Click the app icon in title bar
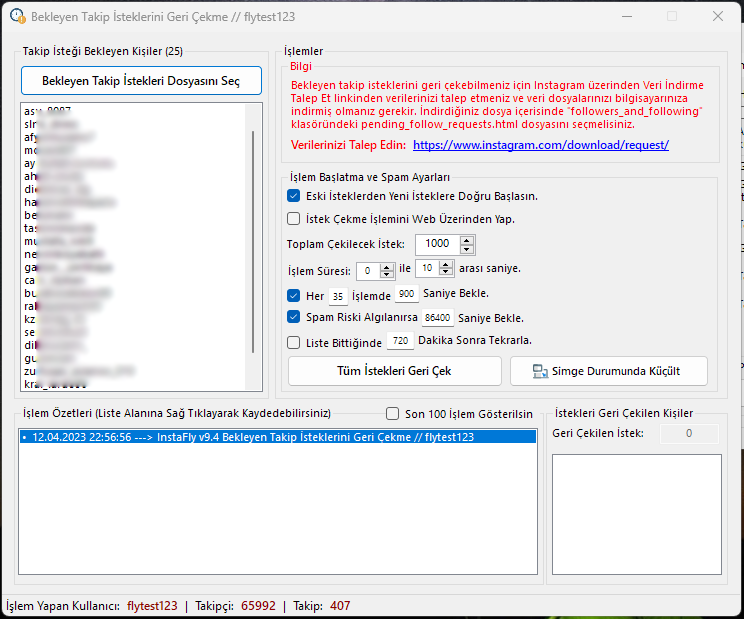 coord(18,16)
